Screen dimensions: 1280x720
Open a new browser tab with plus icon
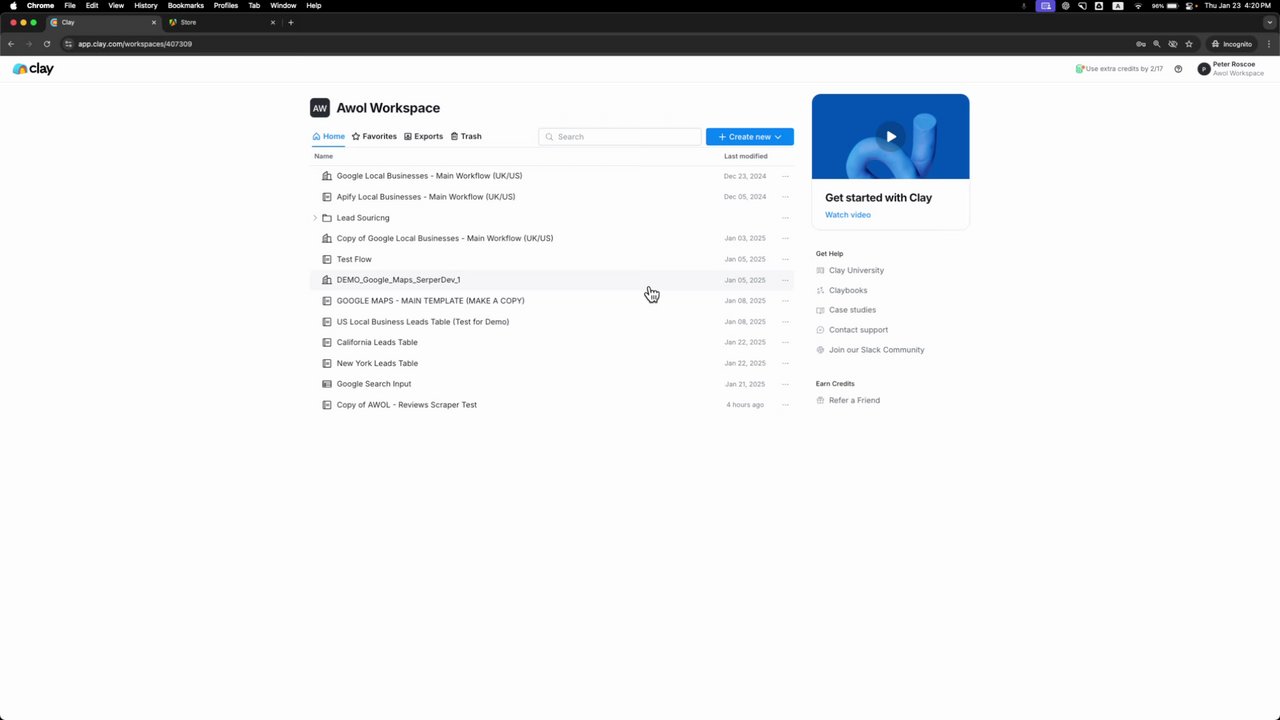(291, 22)
